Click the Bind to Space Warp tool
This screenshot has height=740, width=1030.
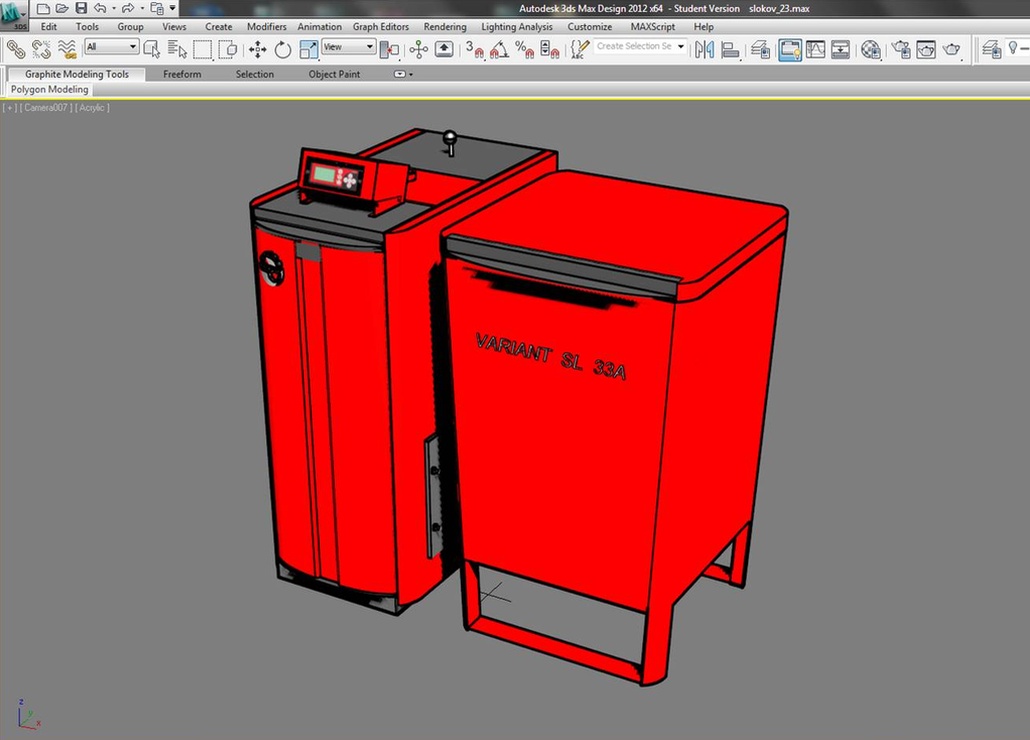tap(67, 49)
